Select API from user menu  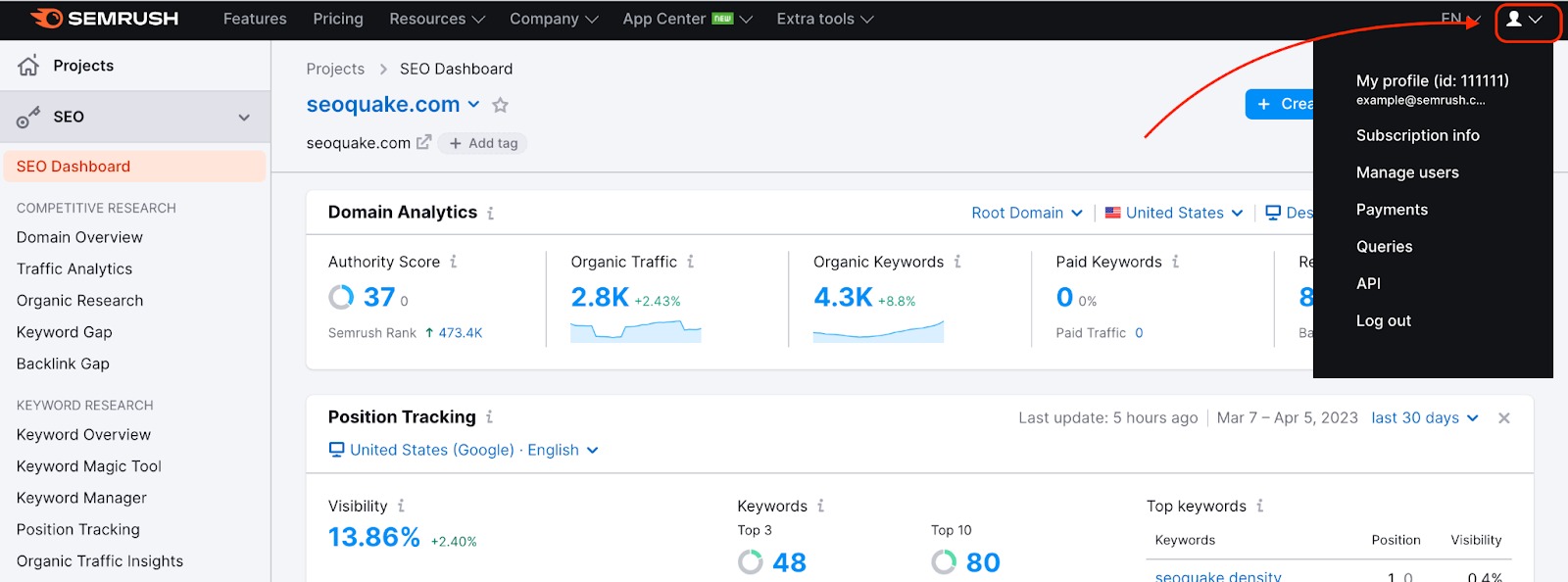(x=1368, y=283)
